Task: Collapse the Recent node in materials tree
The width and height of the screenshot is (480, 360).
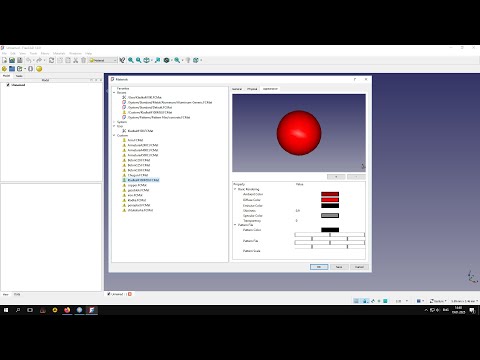Action: point(114,93)
